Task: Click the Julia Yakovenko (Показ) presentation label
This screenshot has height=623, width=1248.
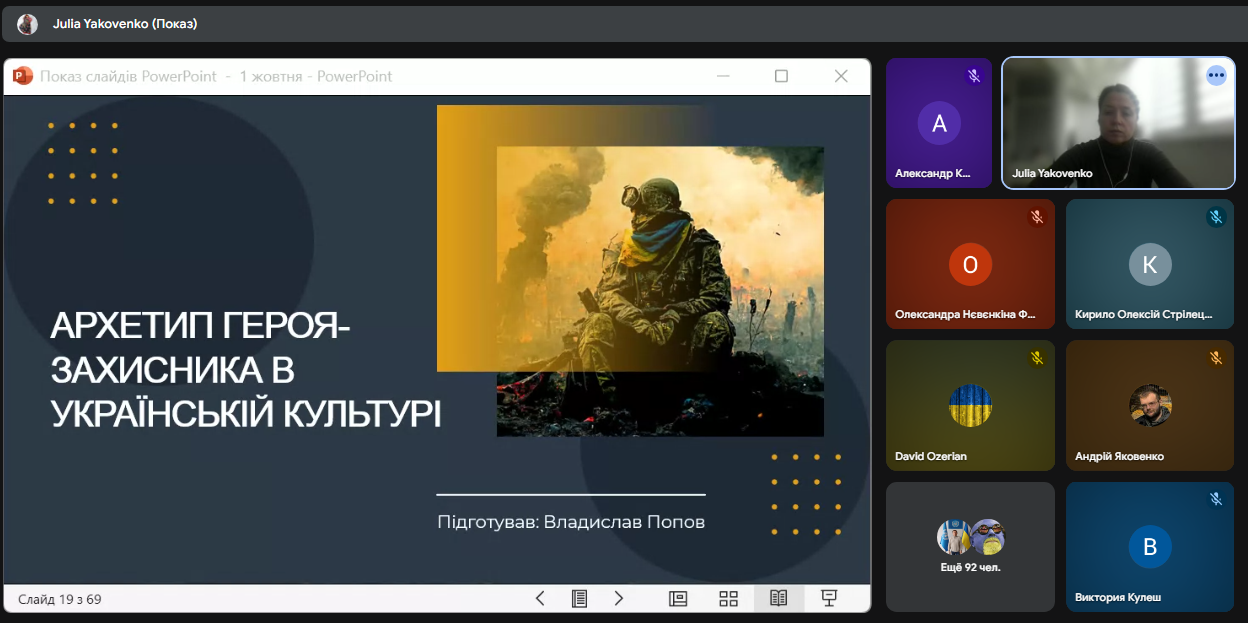Action: [x=125, y=24]
